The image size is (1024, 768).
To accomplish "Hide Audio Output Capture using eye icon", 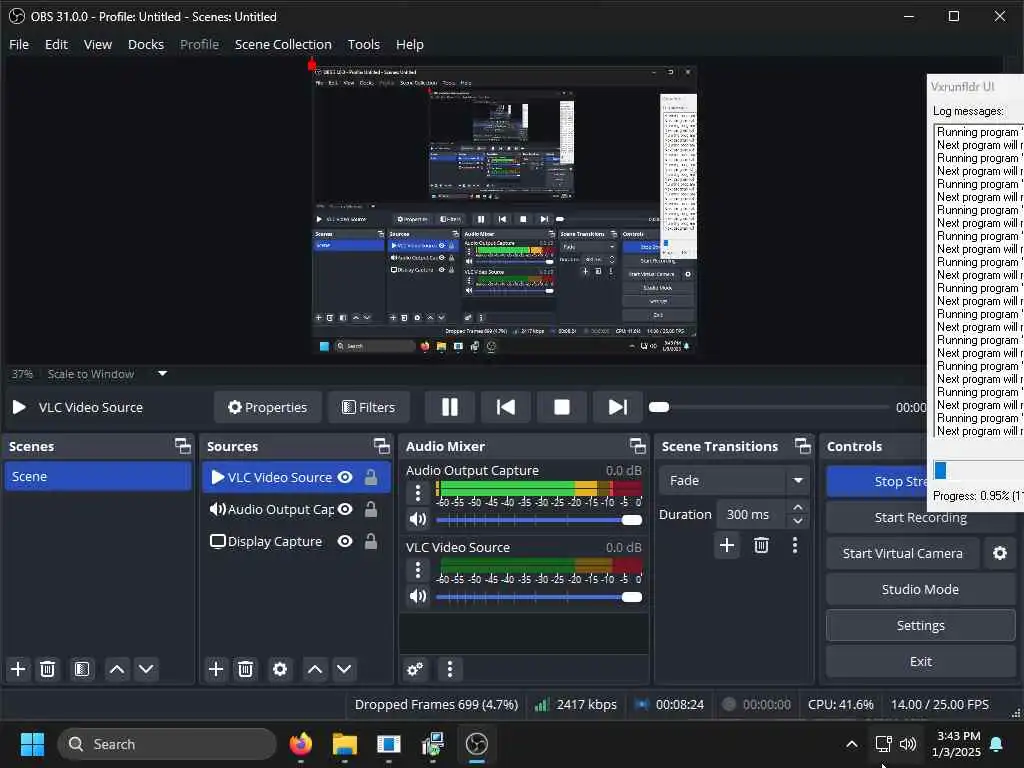I will 345,509.
